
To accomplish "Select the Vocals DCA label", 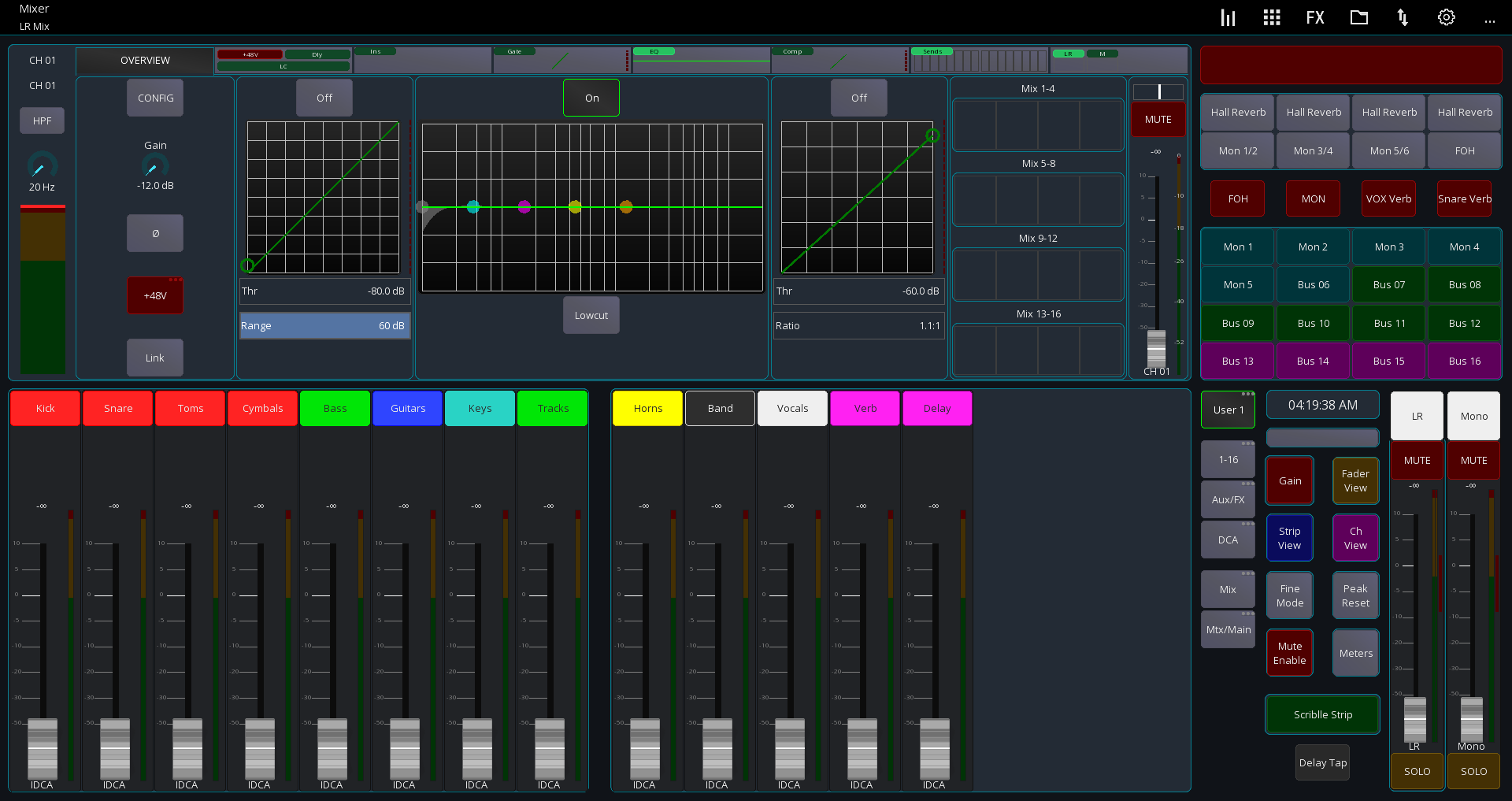I will pyautogui.click(x=792, y=408).
